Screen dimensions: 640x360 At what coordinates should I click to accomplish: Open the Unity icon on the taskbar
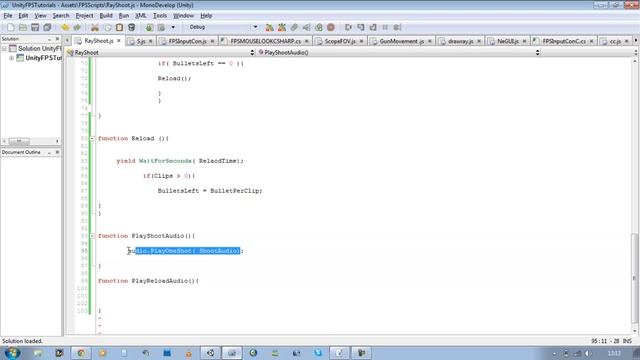[210, 353]
